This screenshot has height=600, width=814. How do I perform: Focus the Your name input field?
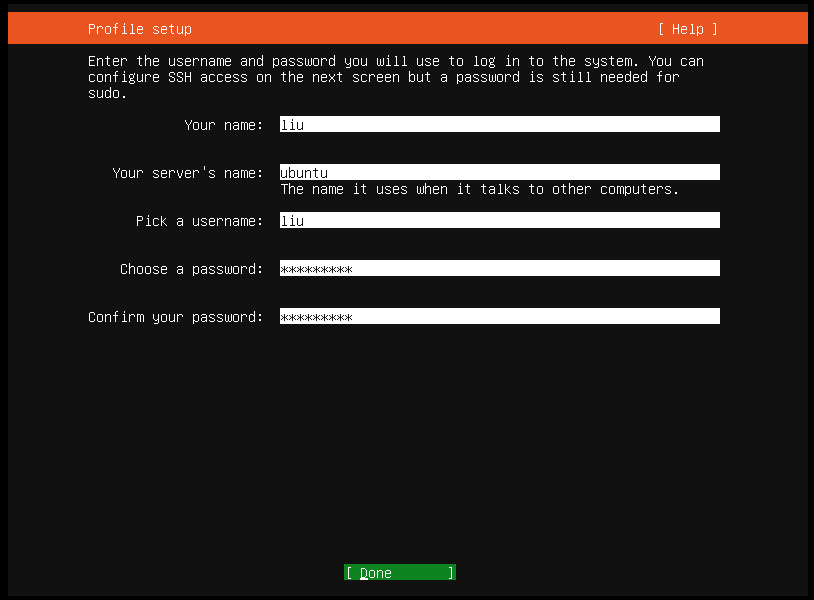(499, 125)
